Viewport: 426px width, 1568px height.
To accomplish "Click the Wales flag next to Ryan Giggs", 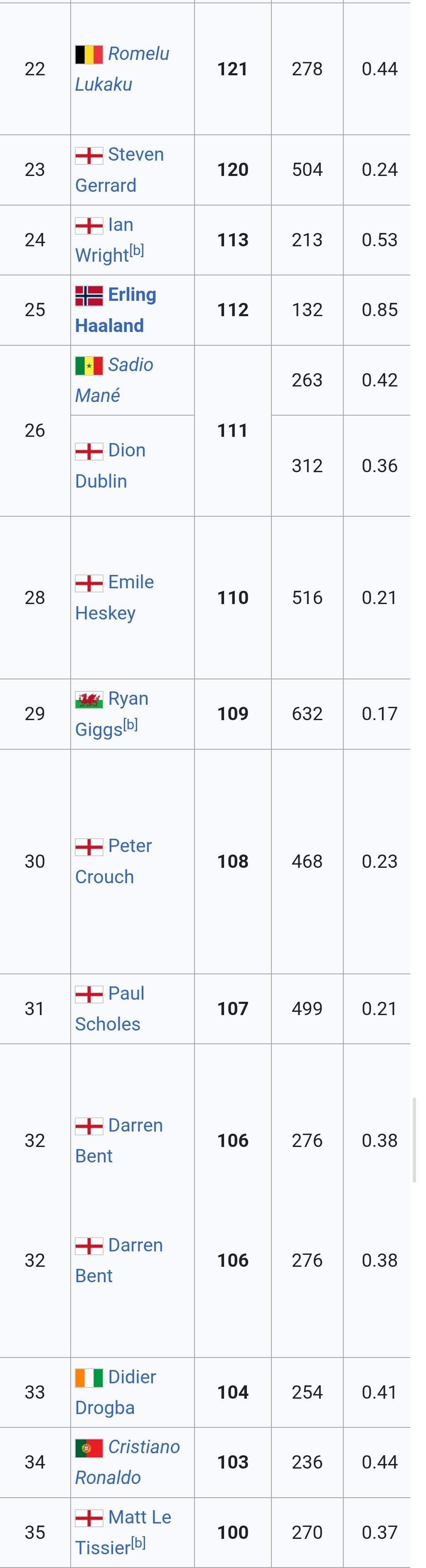I will click(x=89, y=699).
